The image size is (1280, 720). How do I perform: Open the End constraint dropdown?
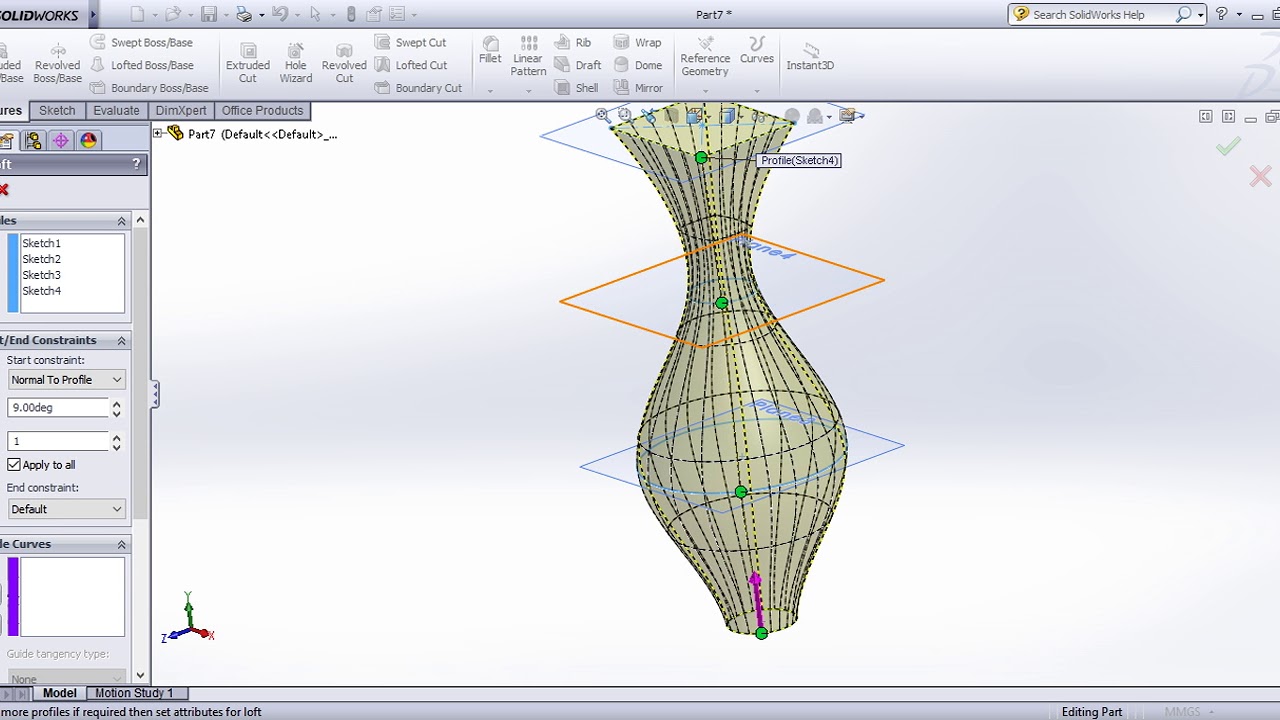[x=66, y=509]
